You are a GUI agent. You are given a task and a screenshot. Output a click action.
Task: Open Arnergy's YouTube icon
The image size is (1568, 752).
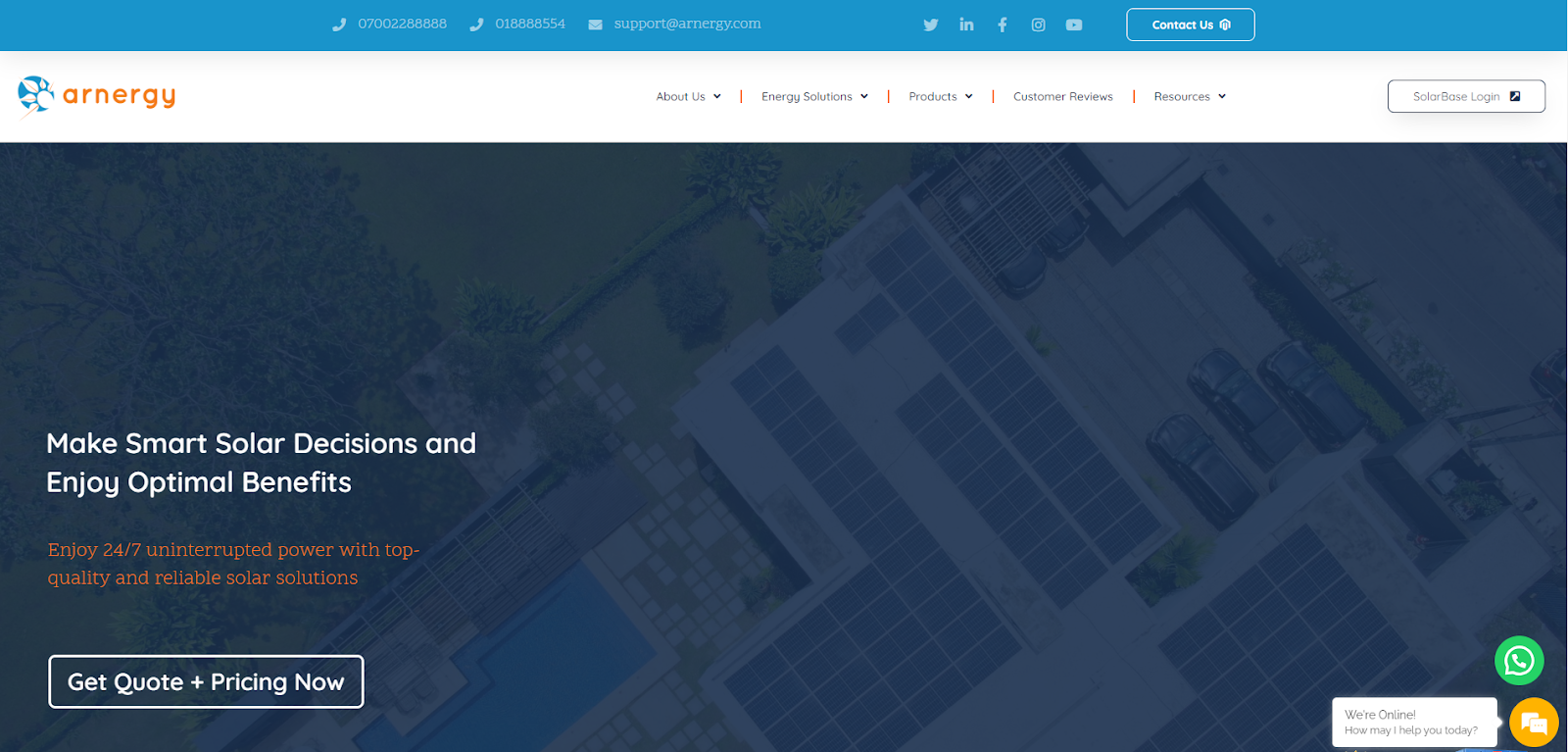click(1074, 25)
